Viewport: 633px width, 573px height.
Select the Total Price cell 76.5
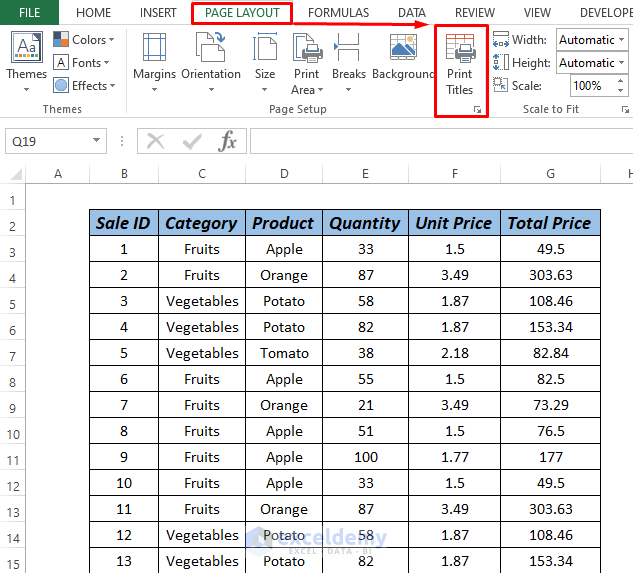pos(551,431)
